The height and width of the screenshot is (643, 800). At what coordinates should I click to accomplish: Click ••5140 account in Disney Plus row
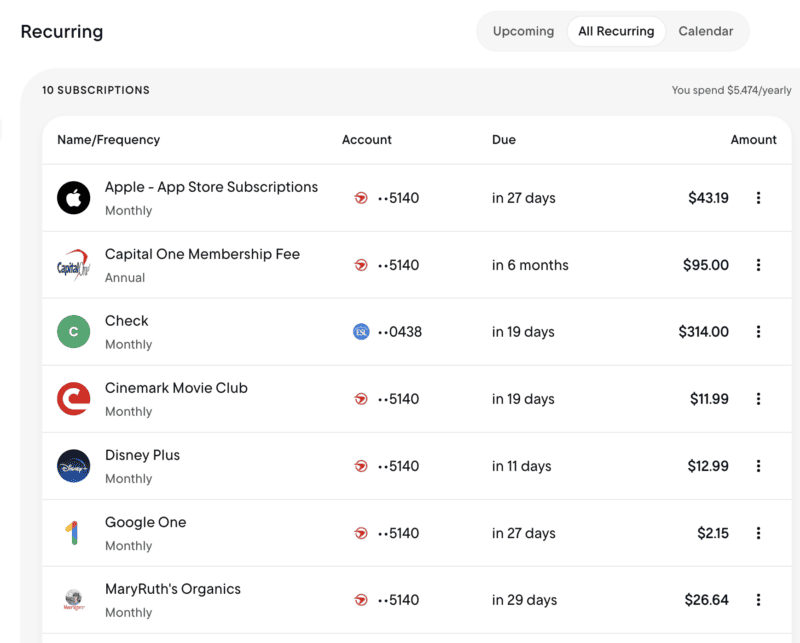(398, 466)
